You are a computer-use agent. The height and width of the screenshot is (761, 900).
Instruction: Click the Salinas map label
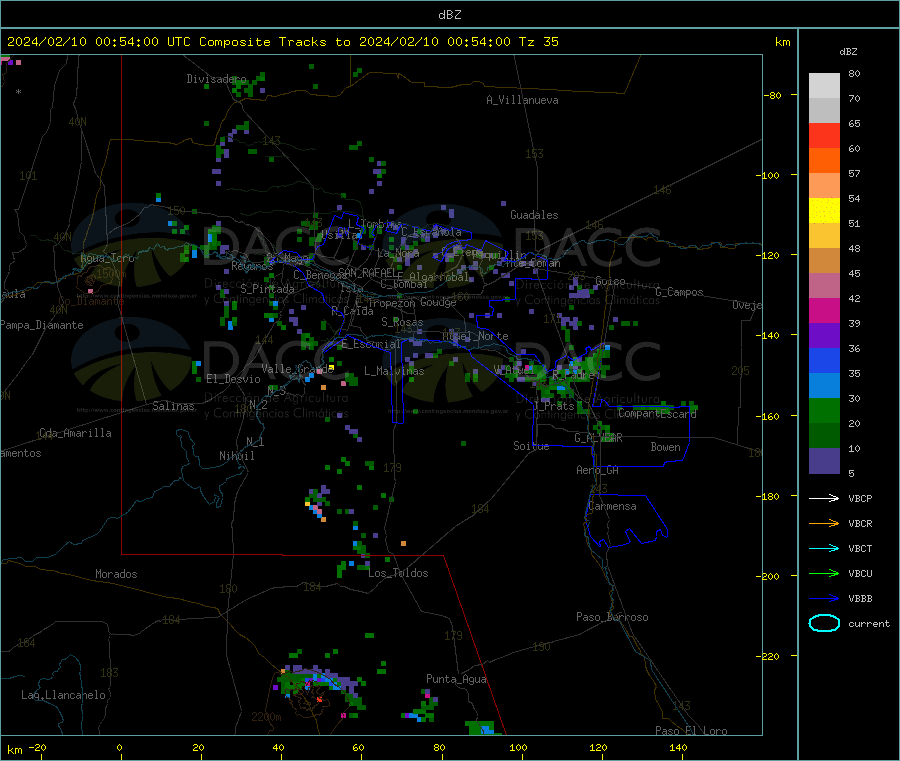click(x=173, y=406)
